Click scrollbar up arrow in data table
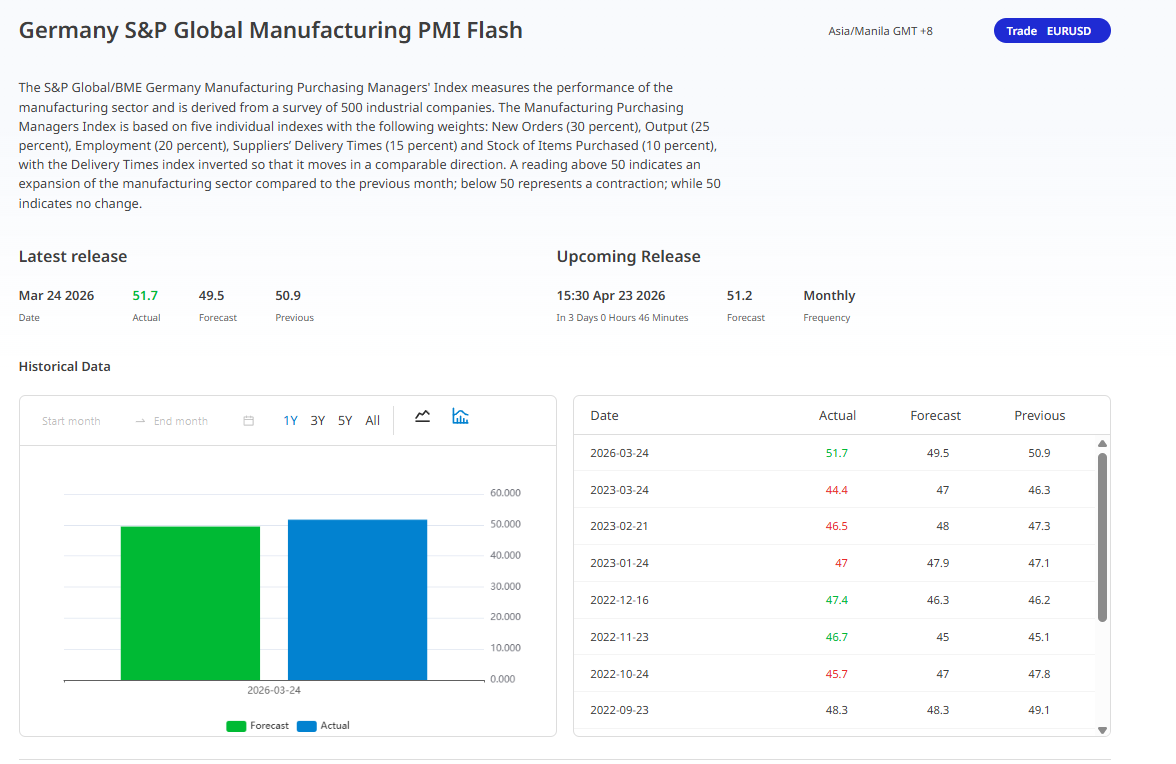 tap(1102, 444)
